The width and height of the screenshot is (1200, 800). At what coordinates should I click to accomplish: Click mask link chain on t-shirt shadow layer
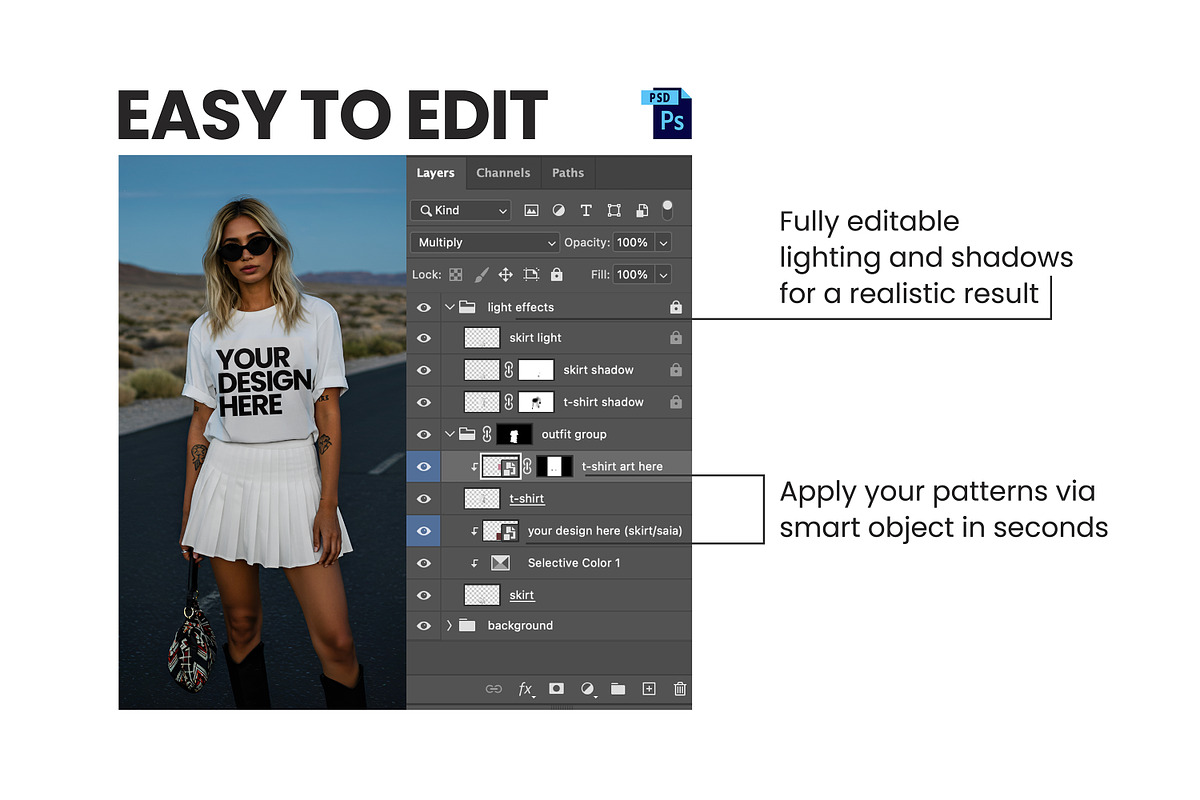(x=508, y=402)
